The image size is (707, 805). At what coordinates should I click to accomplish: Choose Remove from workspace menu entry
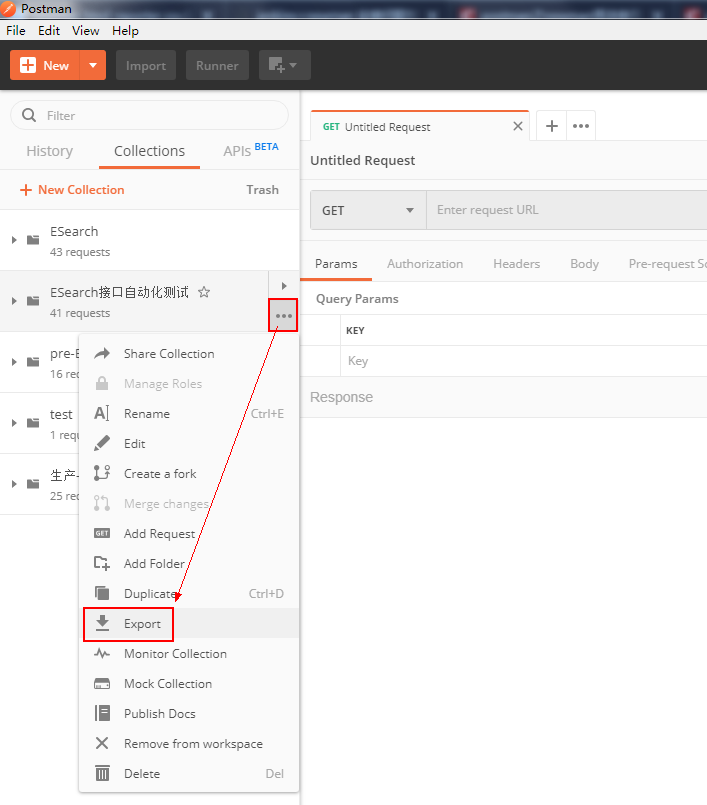pyautogui.click(x=189, y=744)
